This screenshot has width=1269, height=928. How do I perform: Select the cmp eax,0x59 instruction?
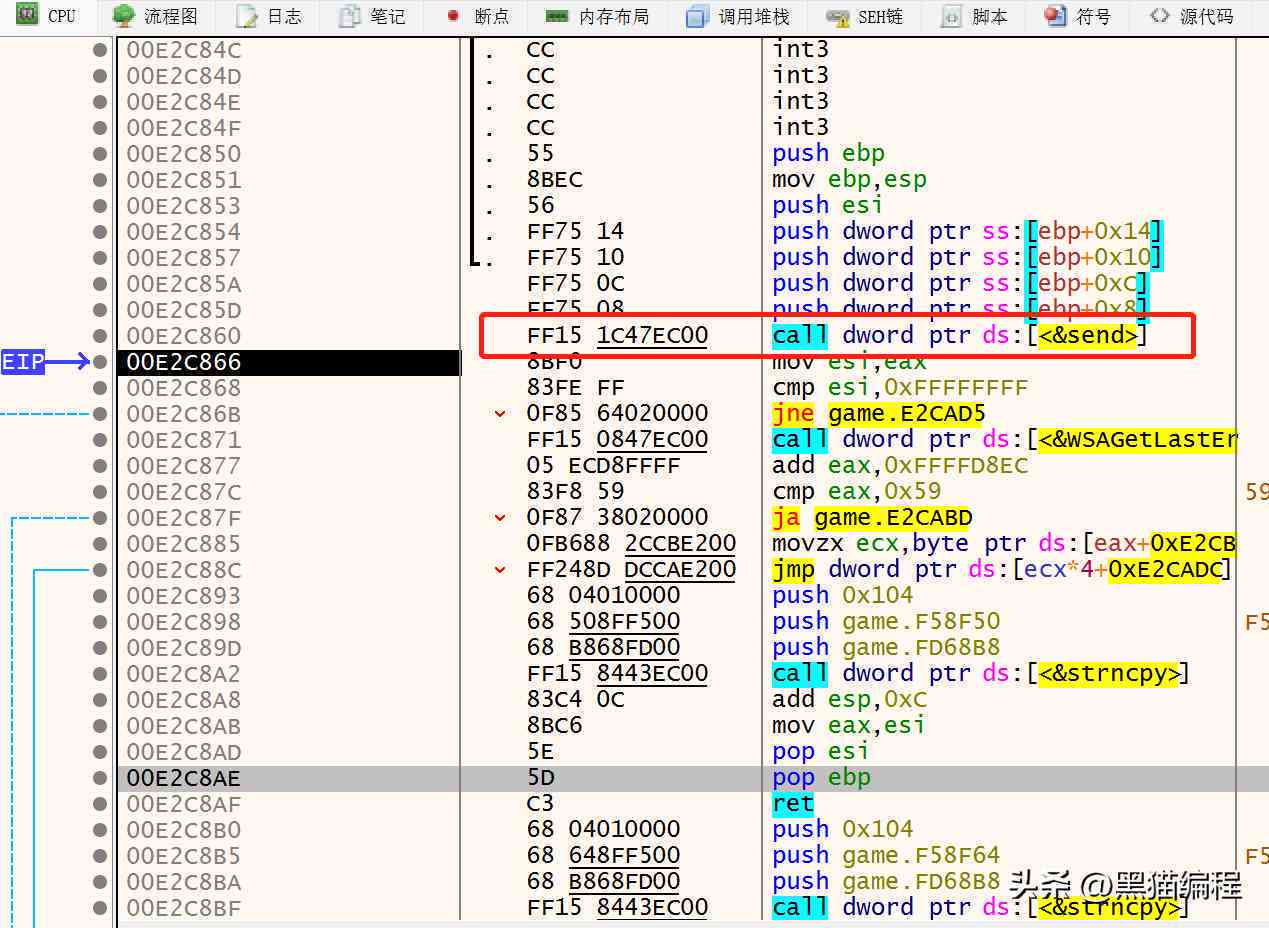[x=857, y=492]
